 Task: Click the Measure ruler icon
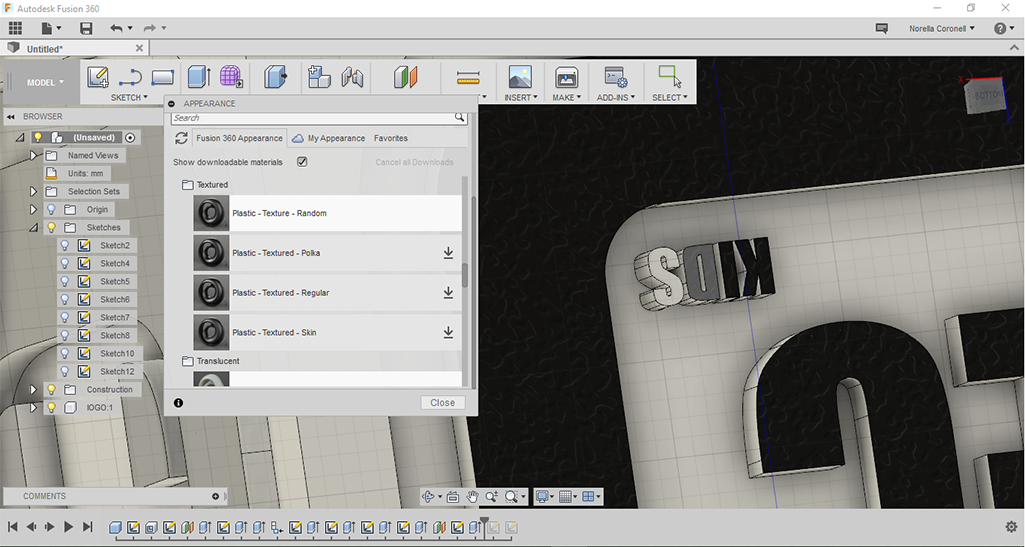(468, 78)
